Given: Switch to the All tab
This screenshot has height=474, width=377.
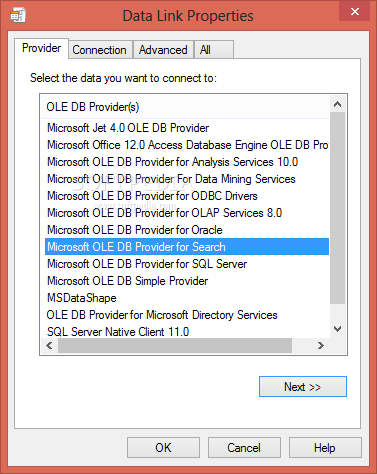Looking at the screenshot, I should pyautogui.click(x=214, y=50).
